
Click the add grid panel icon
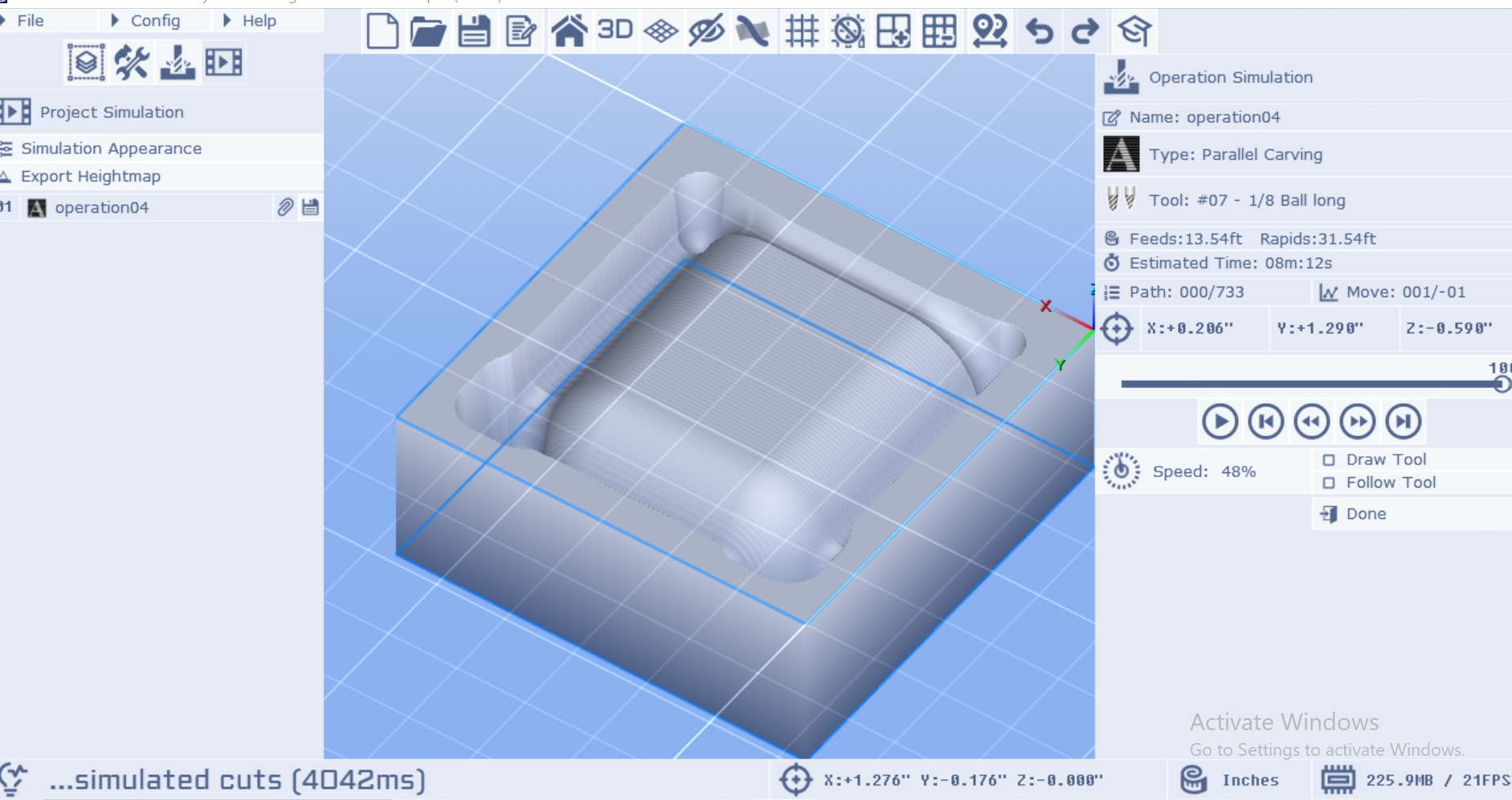pyautogui.click(x=893, y=31)
